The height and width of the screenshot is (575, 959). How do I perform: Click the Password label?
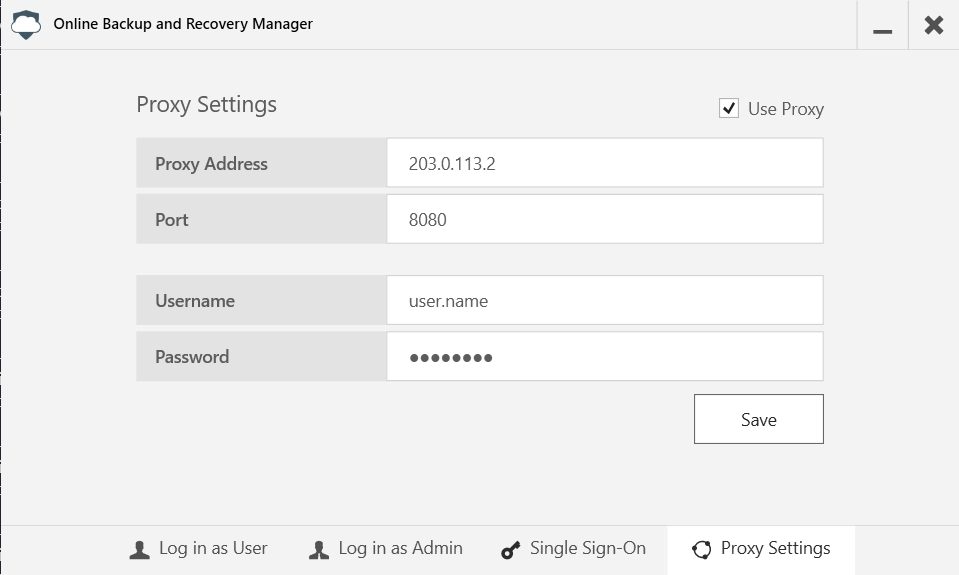pos(192,357)
